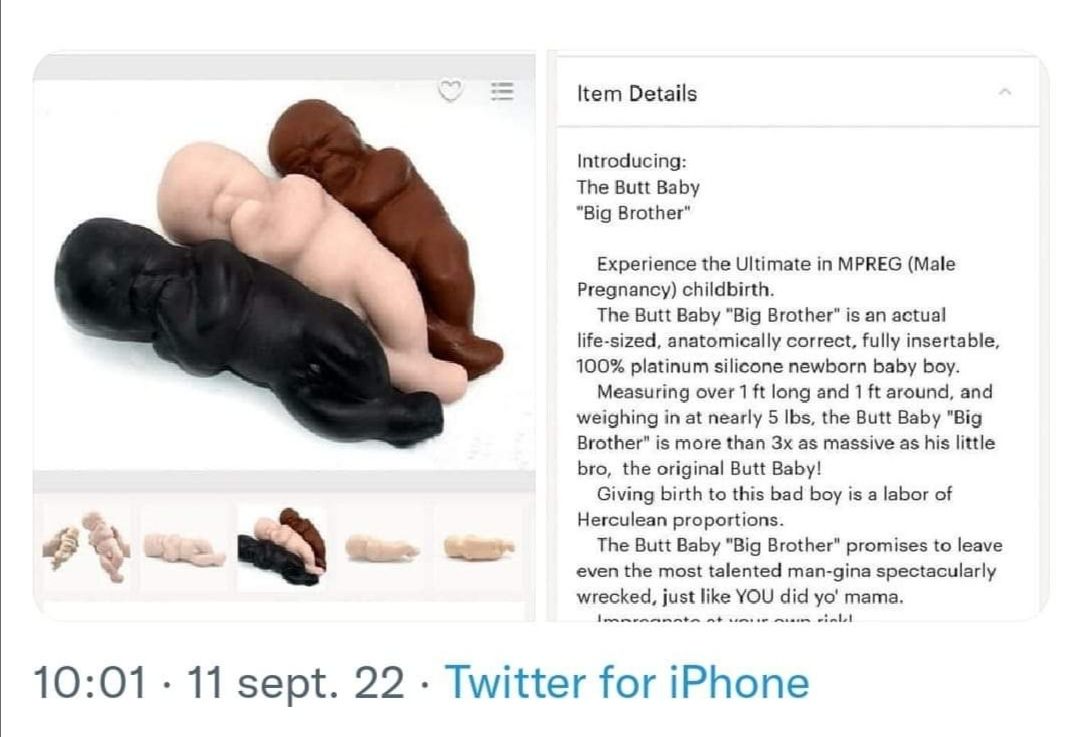This screenshot has height=737, width=1080.
Task: Select second thumbnail with single pink figure
Action: click(184, 548)
